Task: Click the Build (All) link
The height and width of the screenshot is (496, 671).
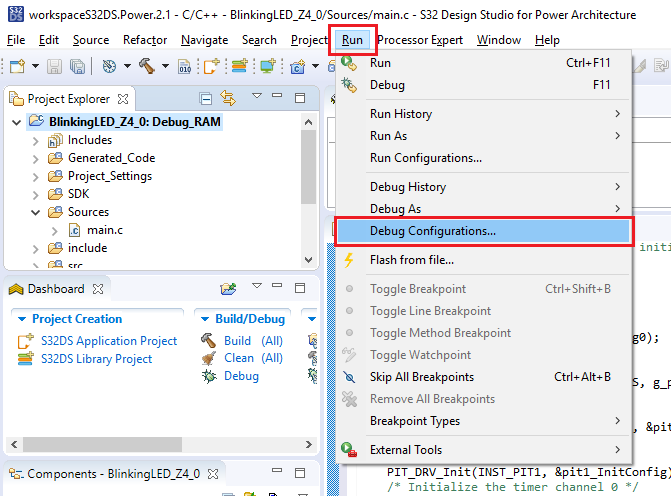Action: click(x=253, y=341)
